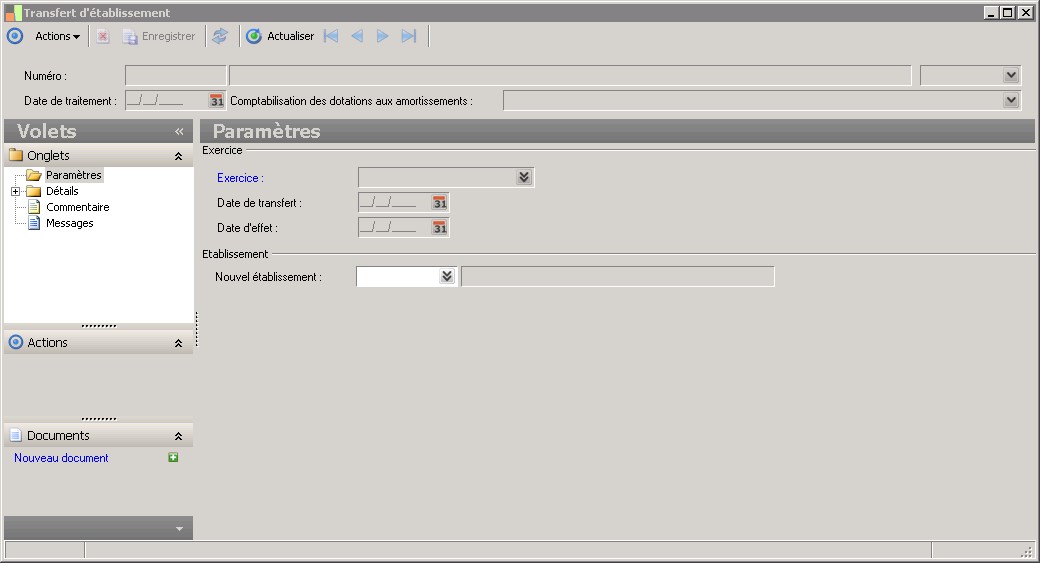Screen dimensions: 1040x563
Task: Close the Transfert d'établissement window
Action: tap(1025, 13)
